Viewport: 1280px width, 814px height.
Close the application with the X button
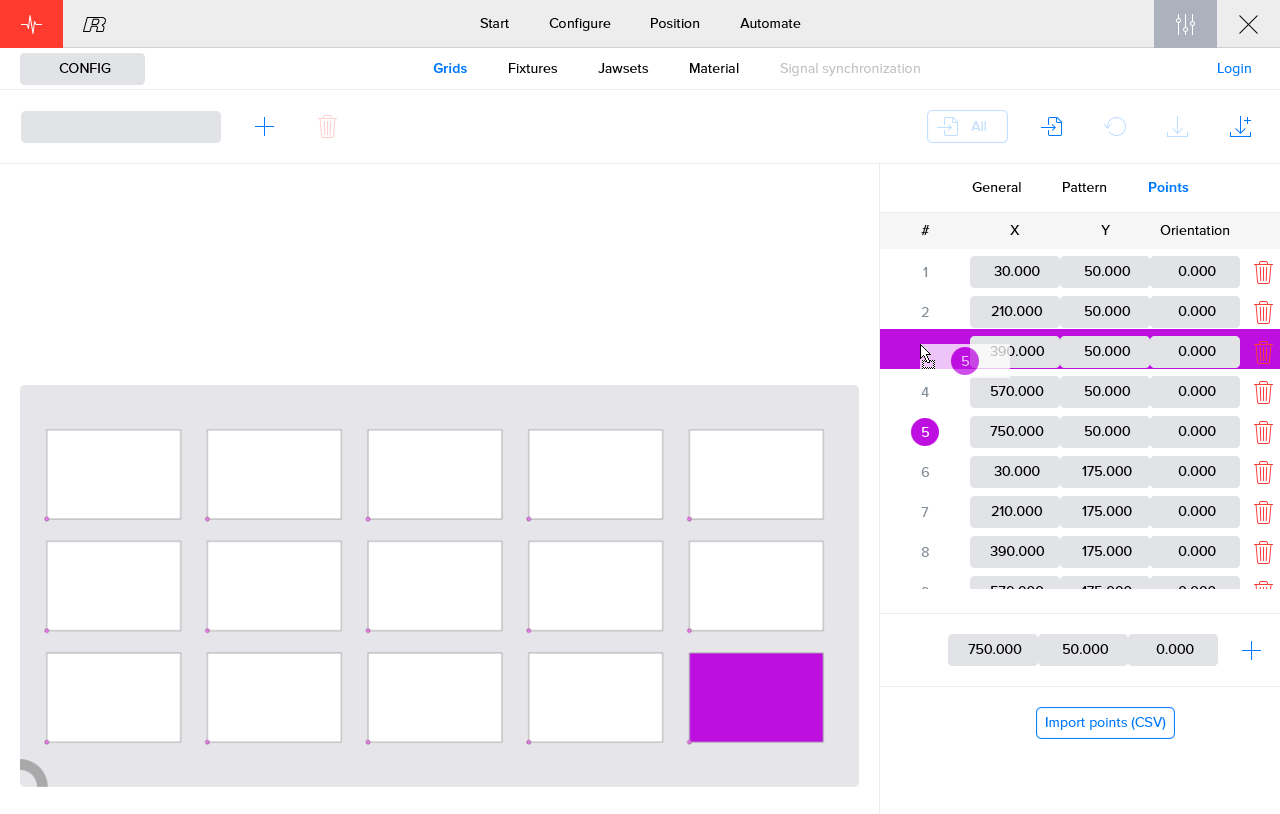pos(1248,24)
